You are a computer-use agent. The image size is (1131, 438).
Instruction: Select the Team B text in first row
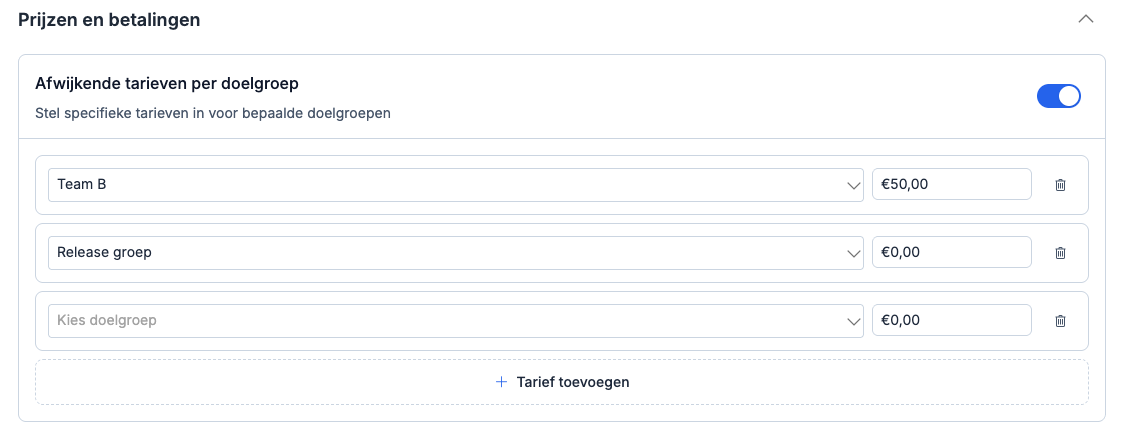[82, 185]
